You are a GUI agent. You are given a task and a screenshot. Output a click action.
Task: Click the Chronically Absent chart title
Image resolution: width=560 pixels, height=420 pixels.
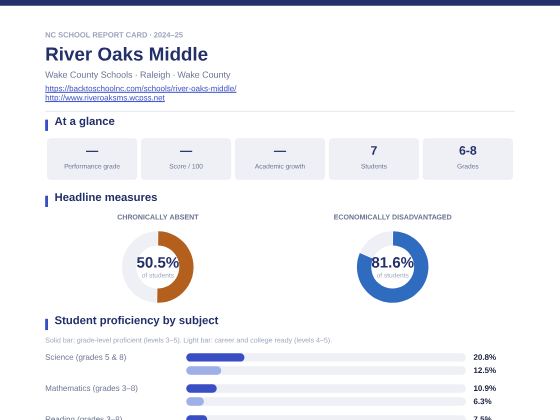[x=158, y=217]
